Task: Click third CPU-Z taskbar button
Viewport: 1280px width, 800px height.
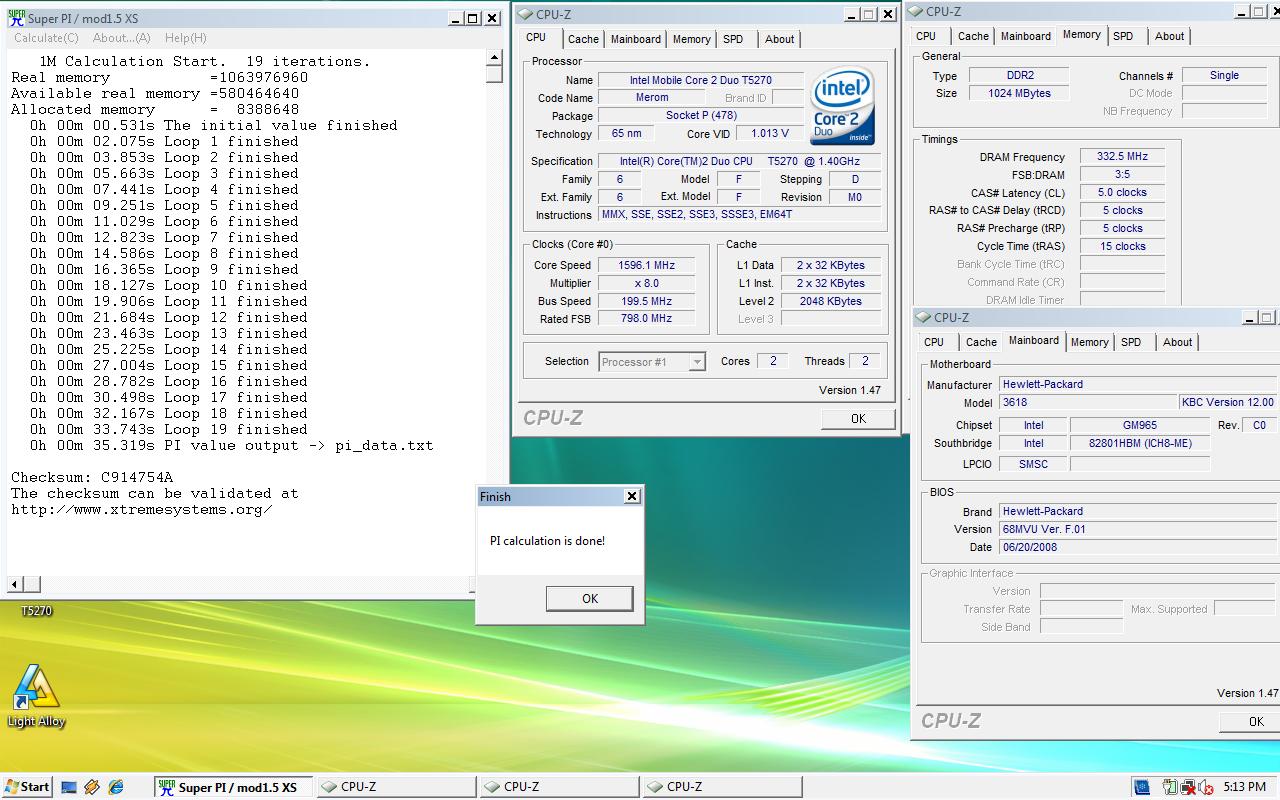Action: 722,787
